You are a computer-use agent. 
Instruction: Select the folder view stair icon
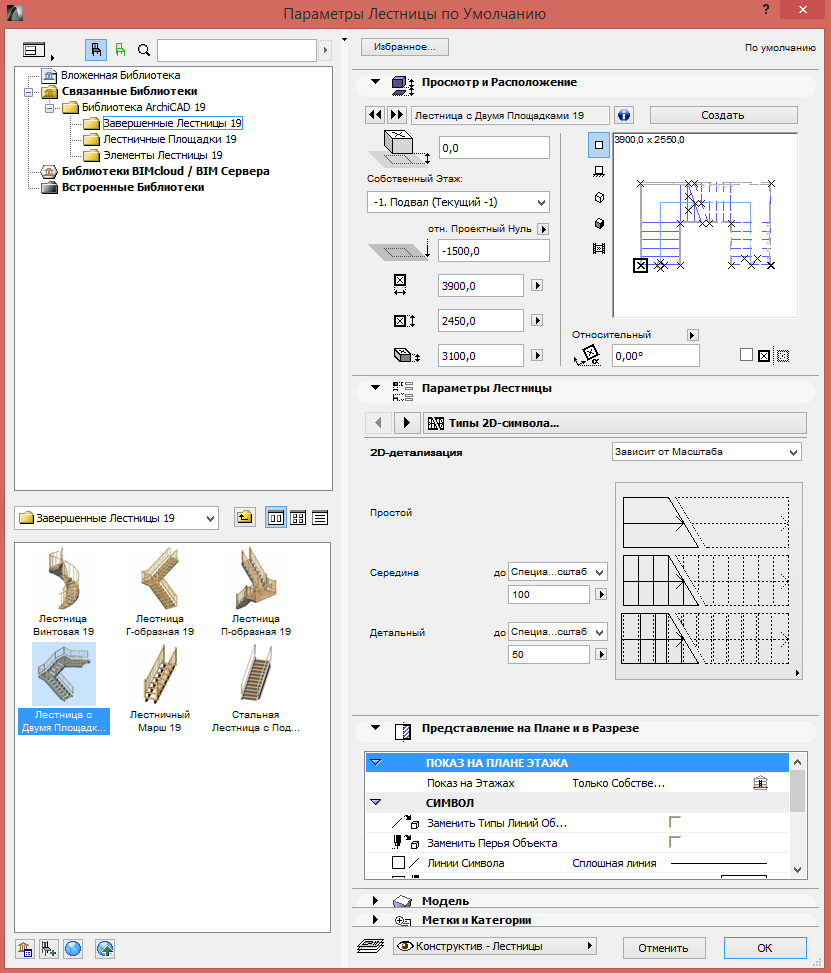coord(96,50)
